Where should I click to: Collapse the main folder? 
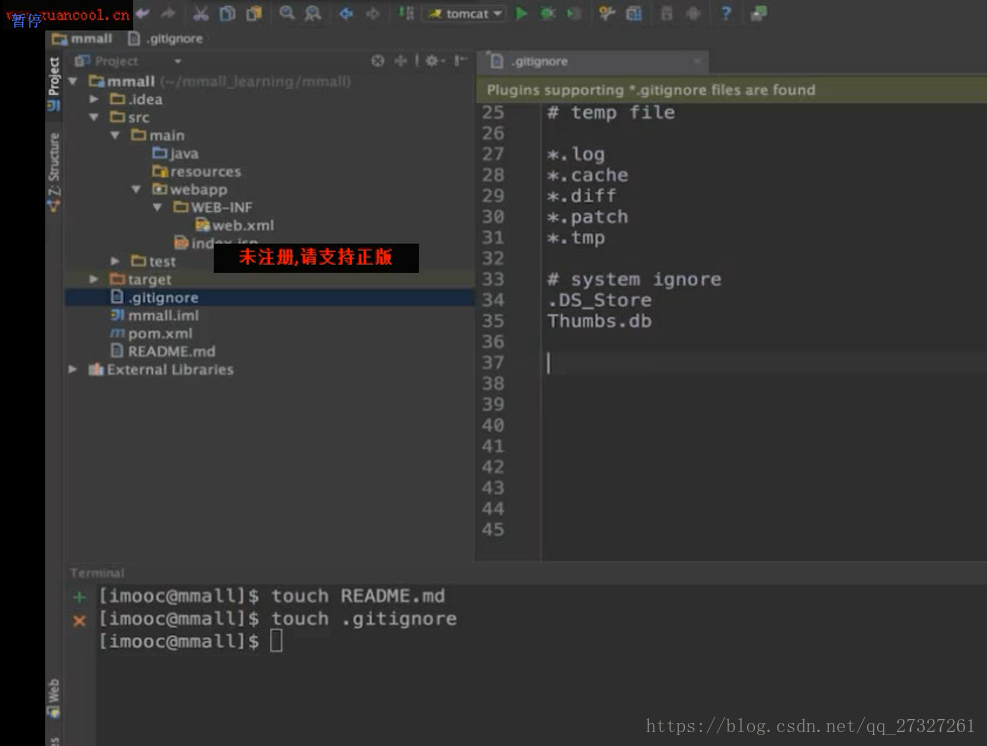(115, 135)
